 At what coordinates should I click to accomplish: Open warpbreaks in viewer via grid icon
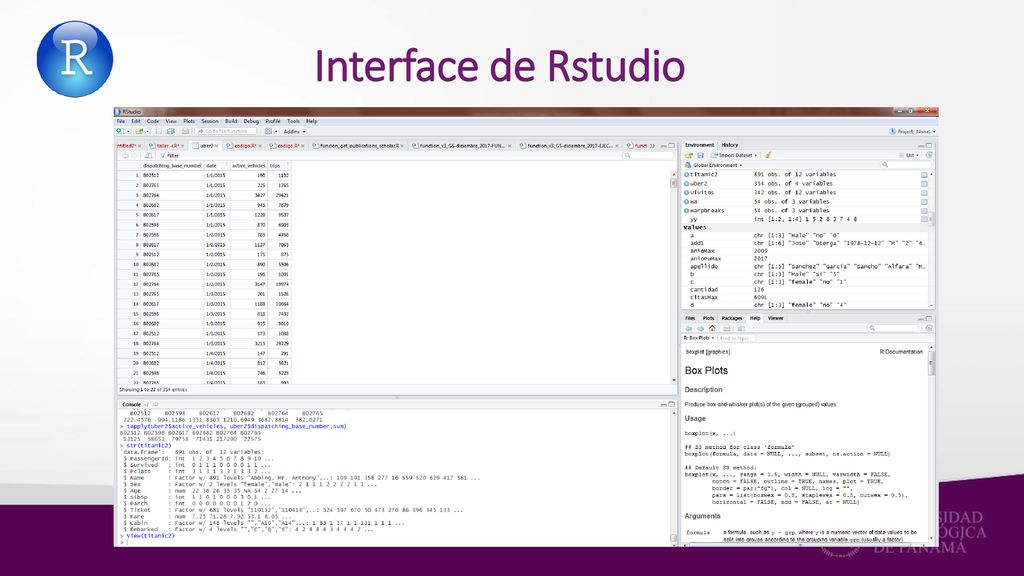tap(924, 210)
